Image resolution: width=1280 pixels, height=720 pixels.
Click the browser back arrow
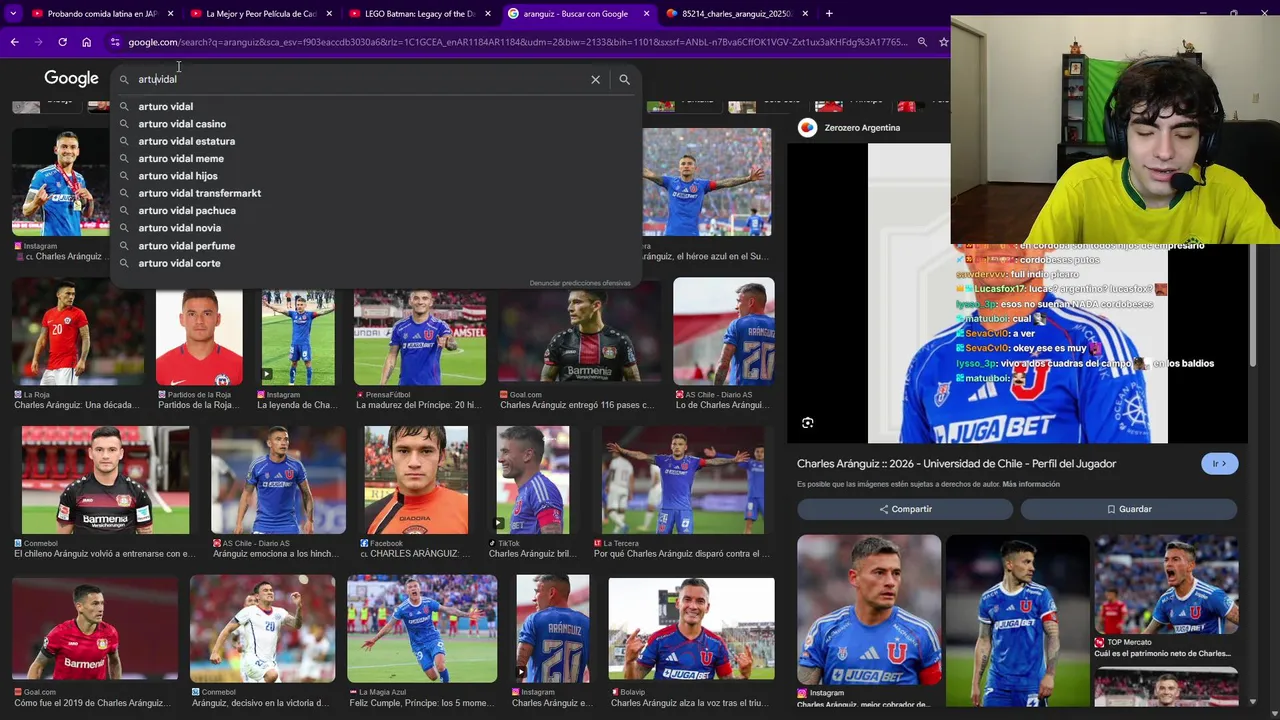14,42
